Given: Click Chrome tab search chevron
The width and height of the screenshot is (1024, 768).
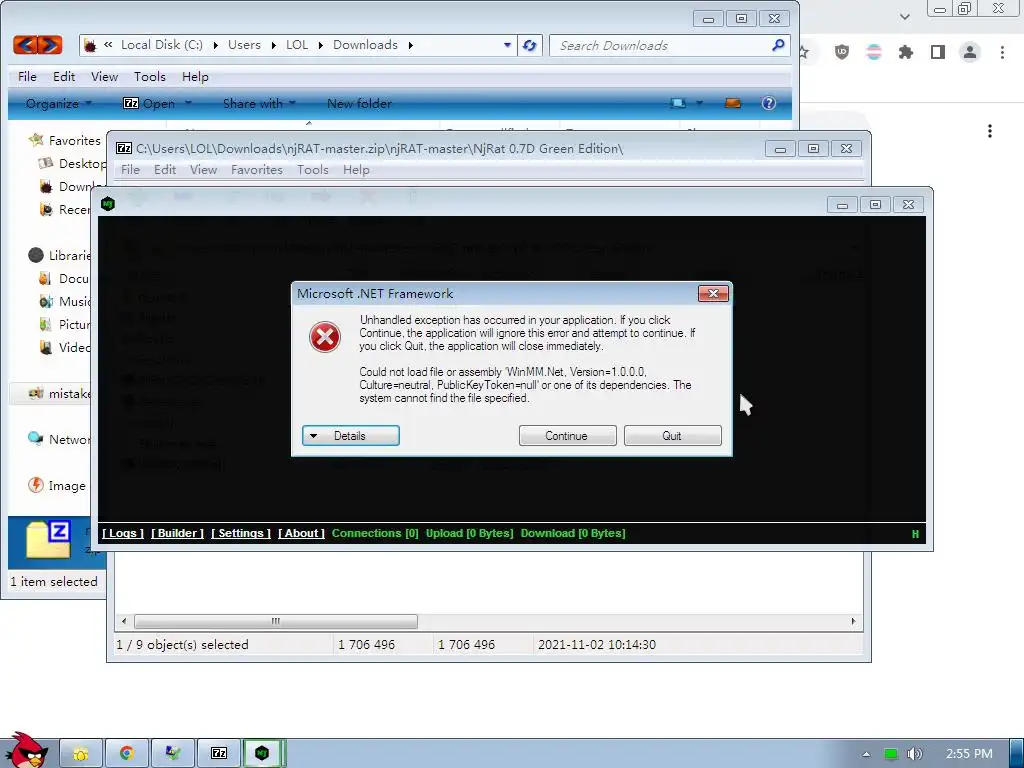Looking at the screenshot, I should coord(904,17).
